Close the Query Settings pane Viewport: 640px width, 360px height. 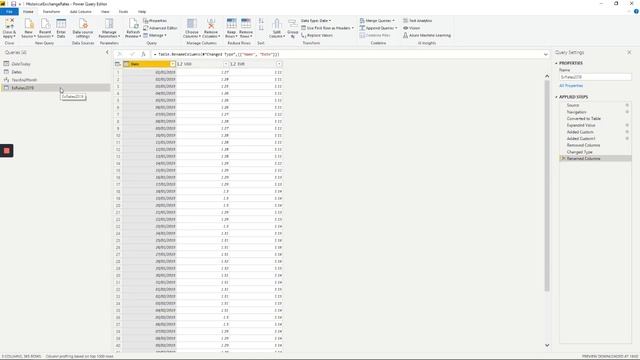point(629,52)
